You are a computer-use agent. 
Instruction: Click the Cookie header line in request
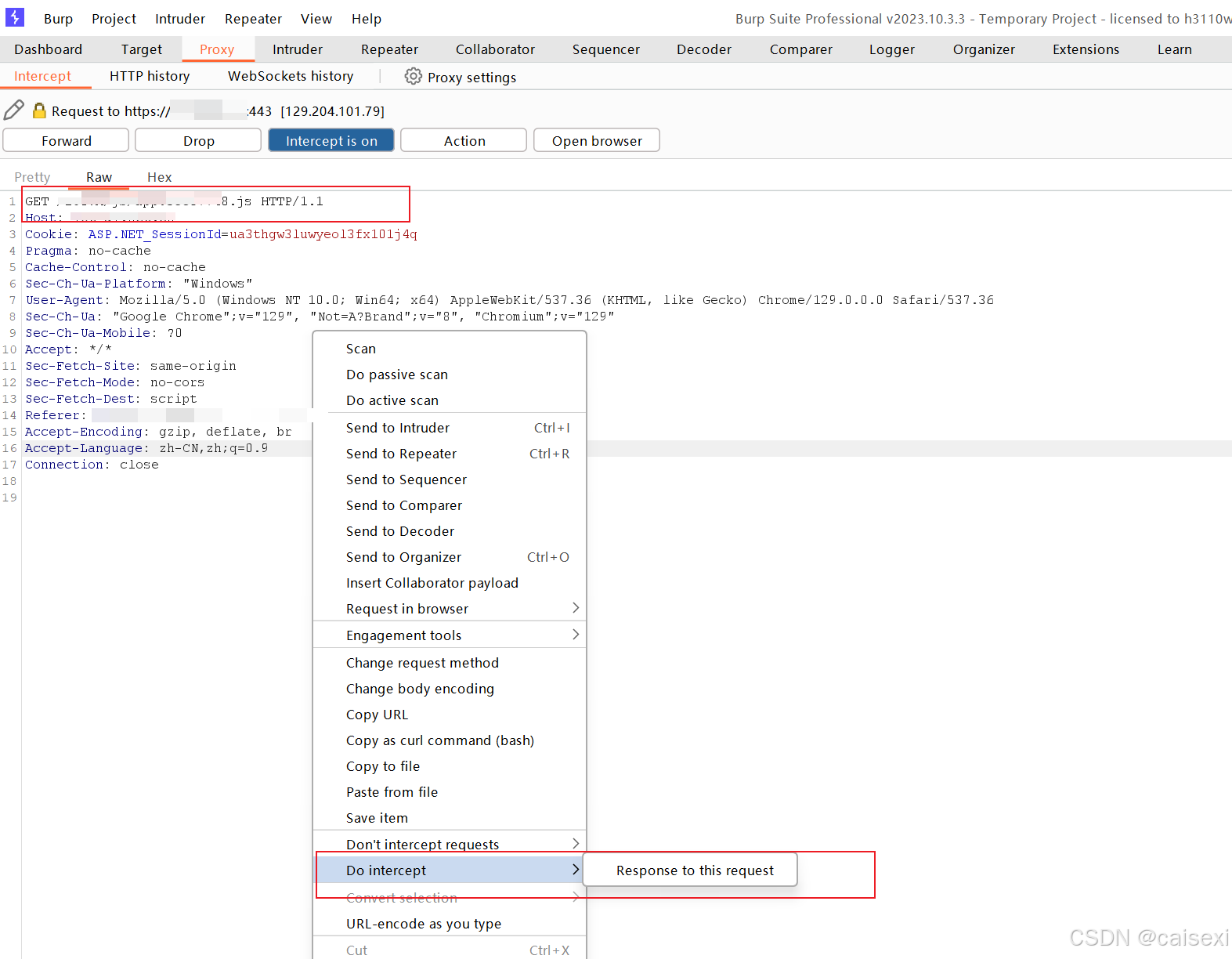point(221,234)
